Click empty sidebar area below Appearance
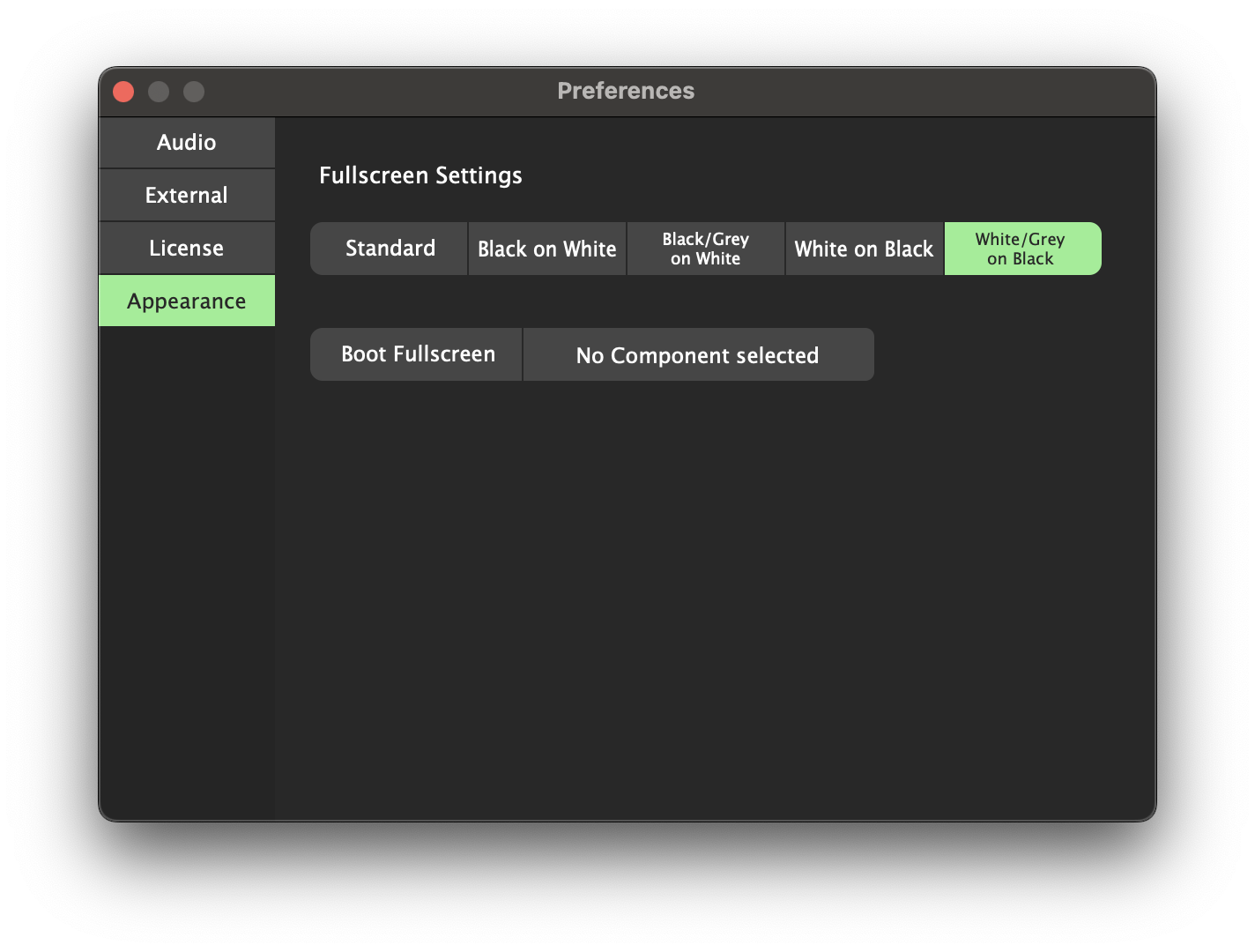This screenshot has width=1255, height=952. coord(187,573)
